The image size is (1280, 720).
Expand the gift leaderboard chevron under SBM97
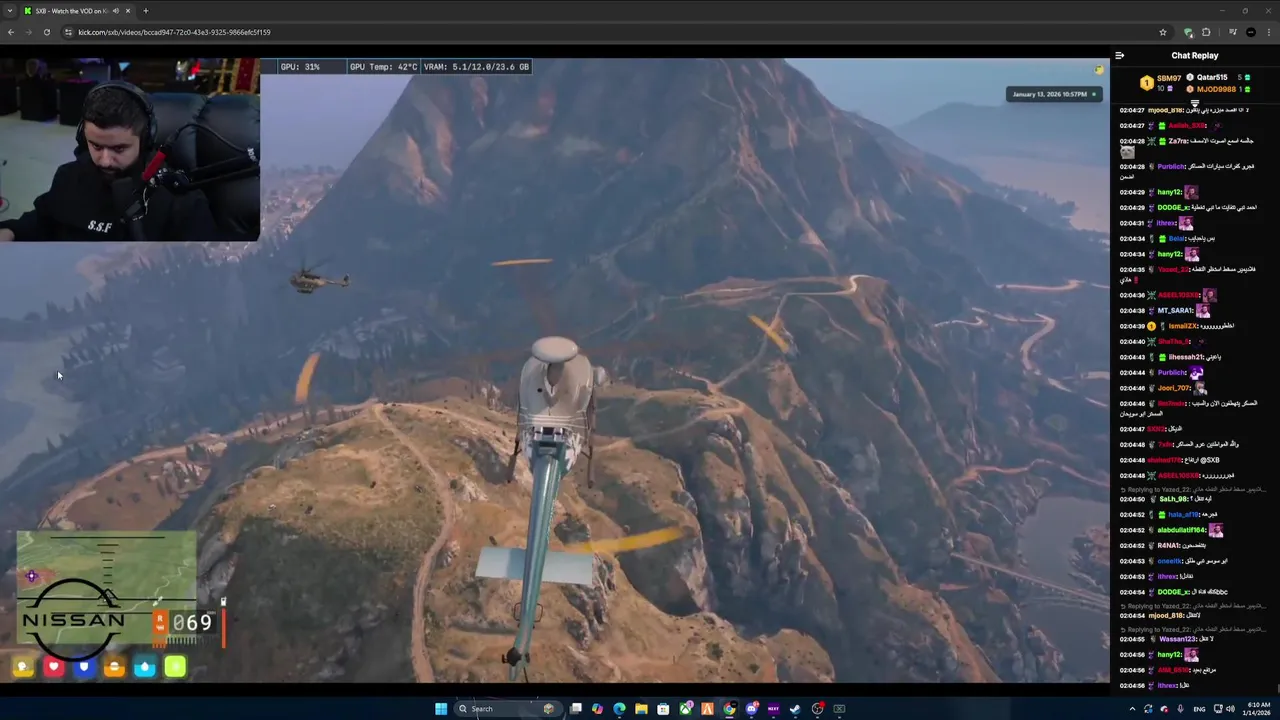(1195, 103)
